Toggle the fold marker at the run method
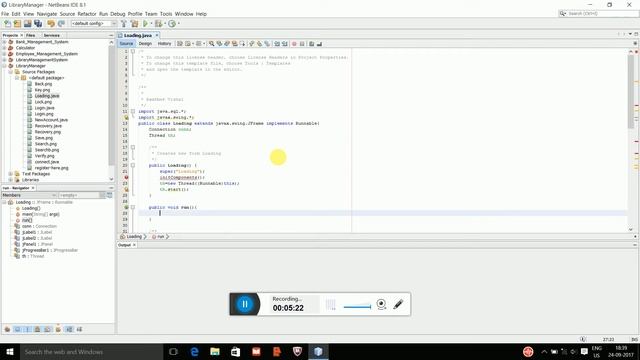 tap(133, 207)
